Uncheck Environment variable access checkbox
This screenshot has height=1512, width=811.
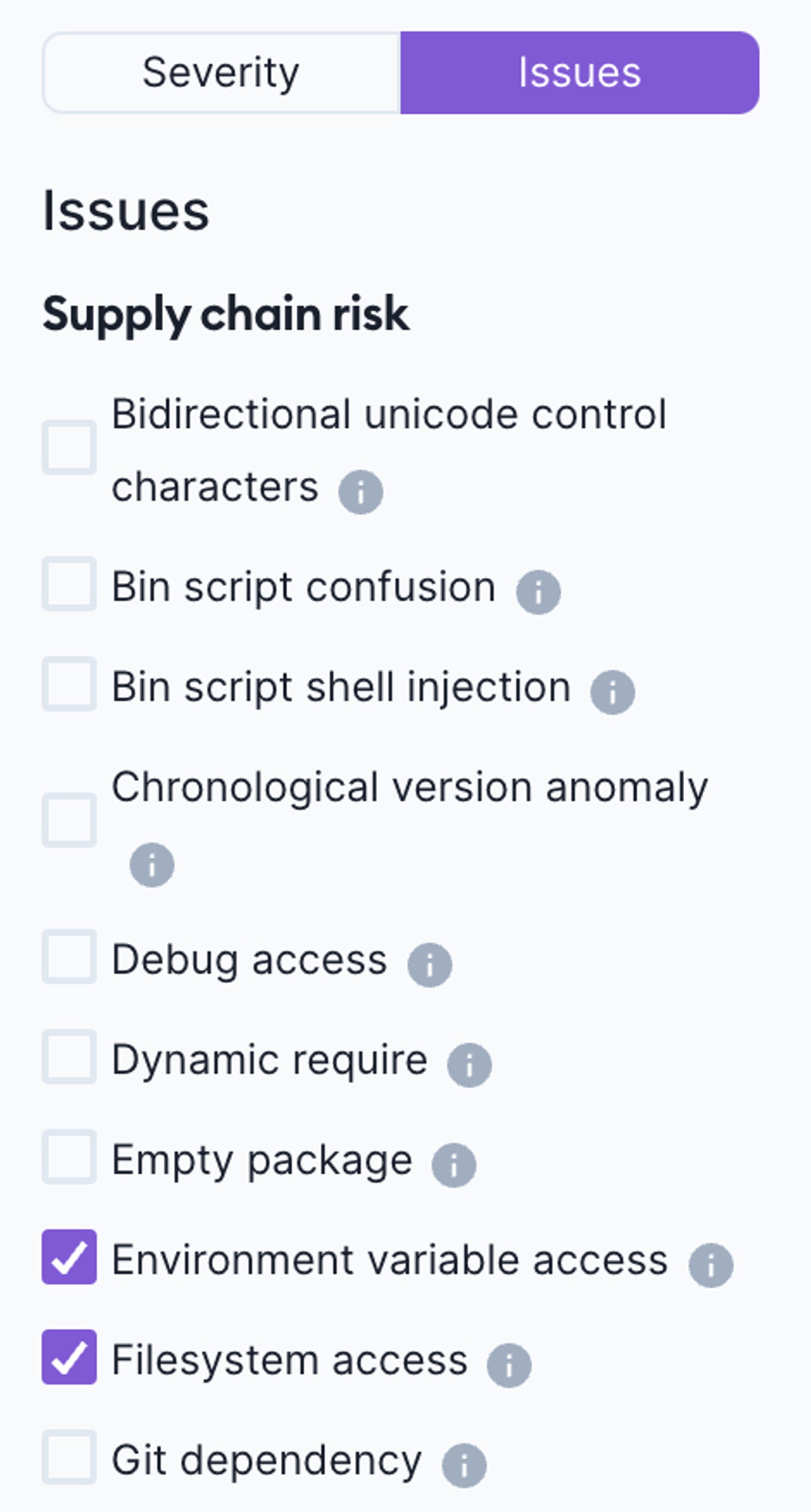pos(69,1256)
